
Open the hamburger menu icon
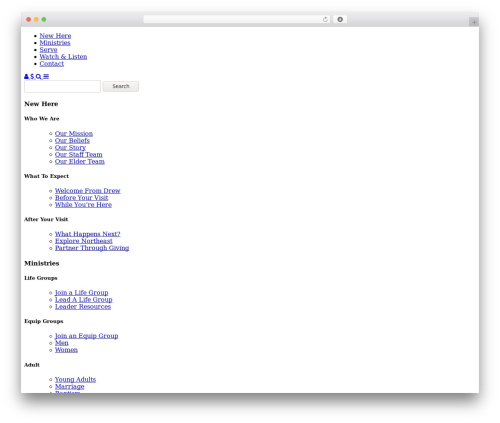46,77
